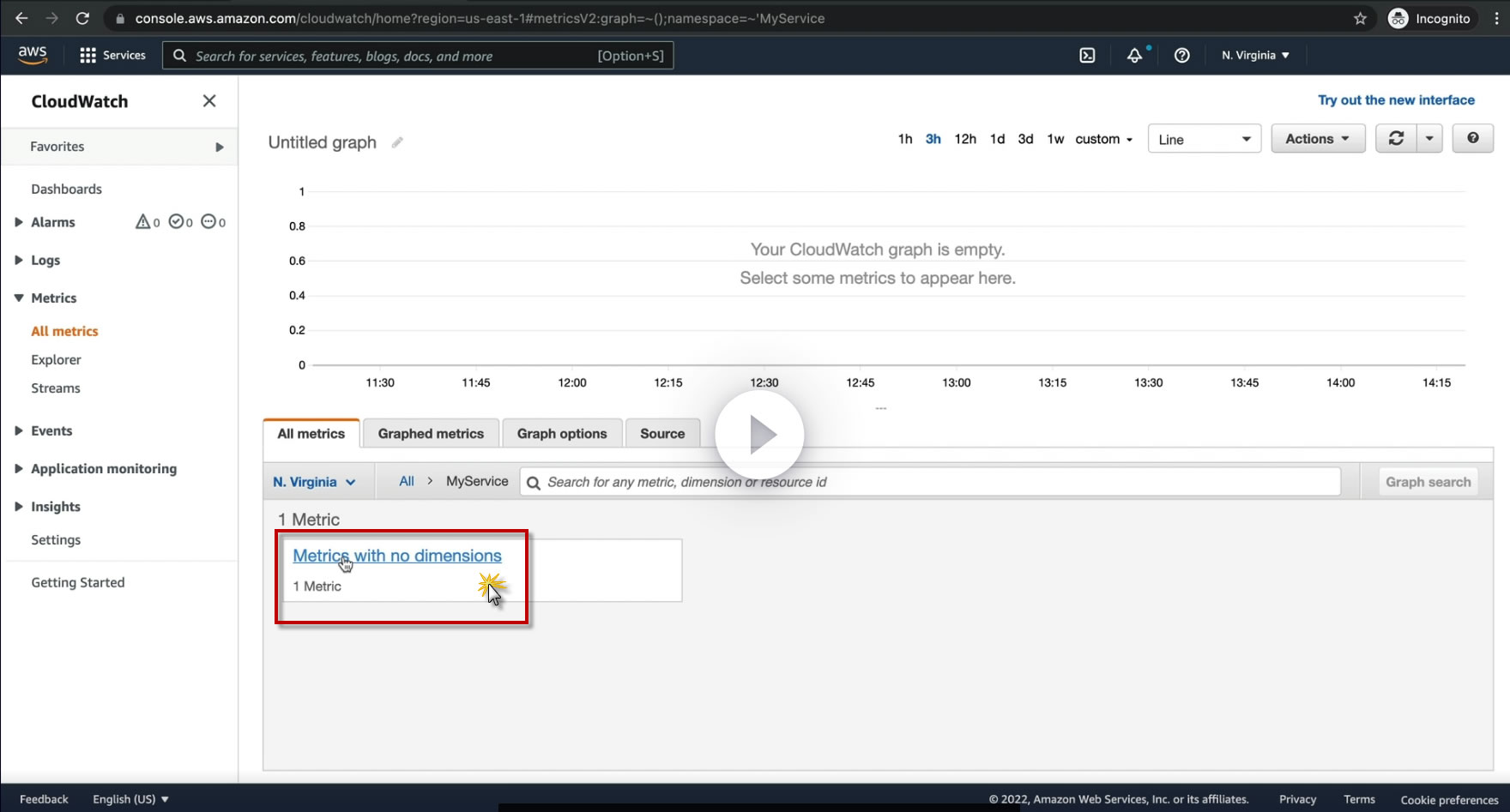Open Cookie preferences in footer
Viewport: 1510px width, 812px height.
click(1449, 800)
